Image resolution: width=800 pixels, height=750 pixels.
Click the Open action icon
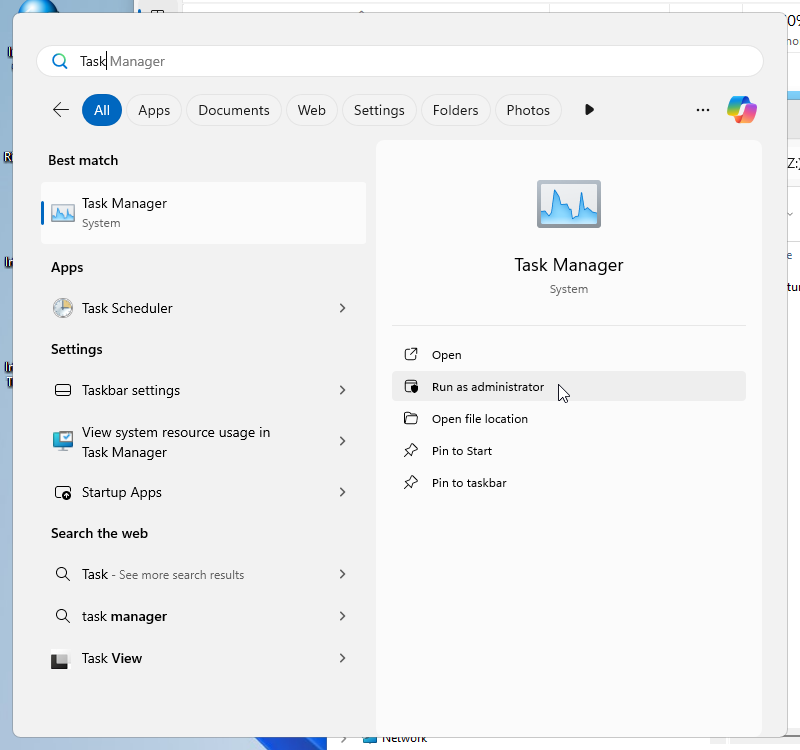[411, 355]
